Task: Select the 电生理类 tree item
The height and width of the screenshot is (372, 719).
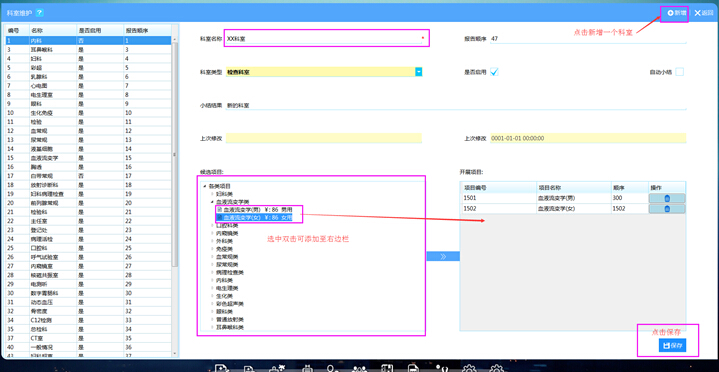Action: click(227, 288)
